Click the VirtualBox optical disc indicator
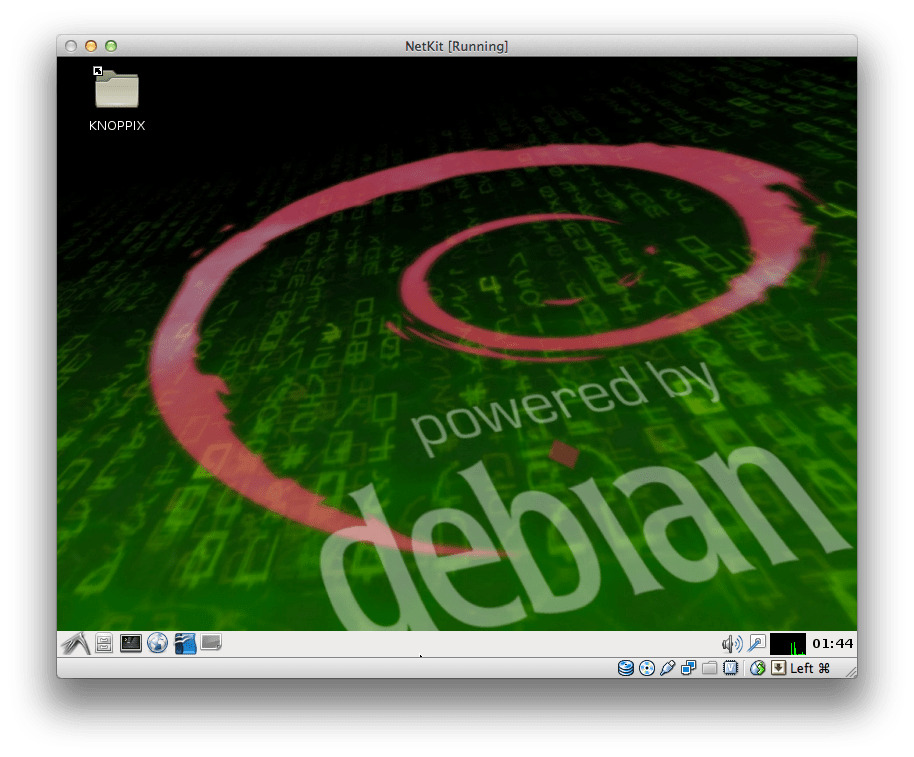The image size is (914, 757). 646,668
